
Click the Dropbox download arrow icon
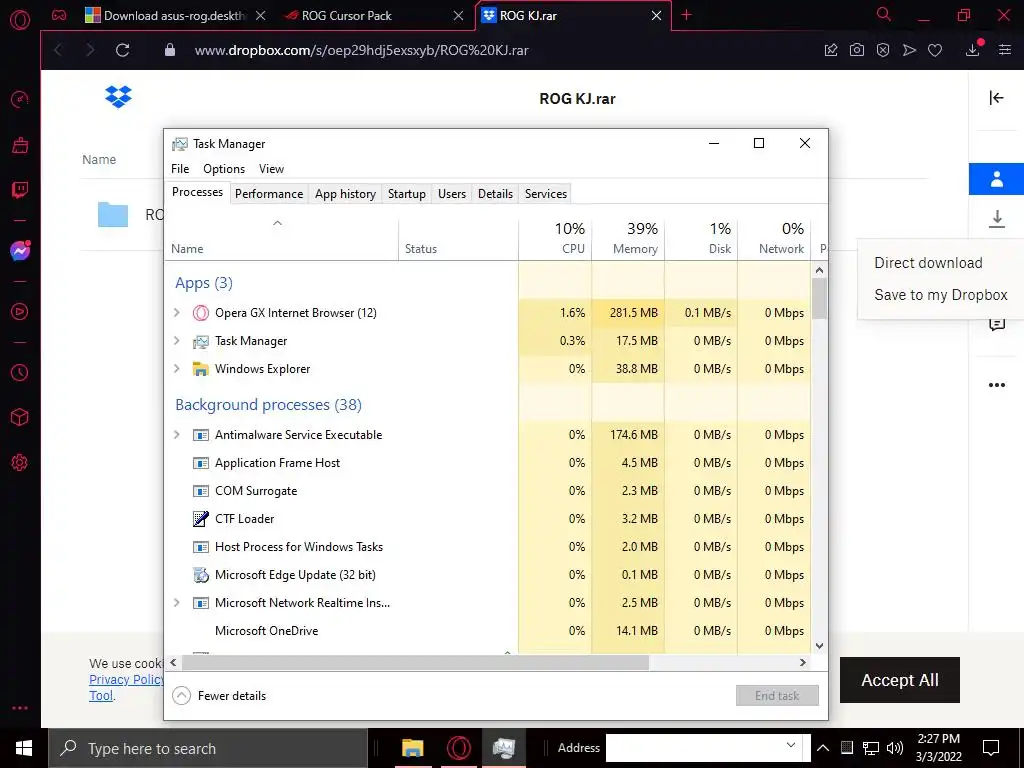(x=997, y=218)
